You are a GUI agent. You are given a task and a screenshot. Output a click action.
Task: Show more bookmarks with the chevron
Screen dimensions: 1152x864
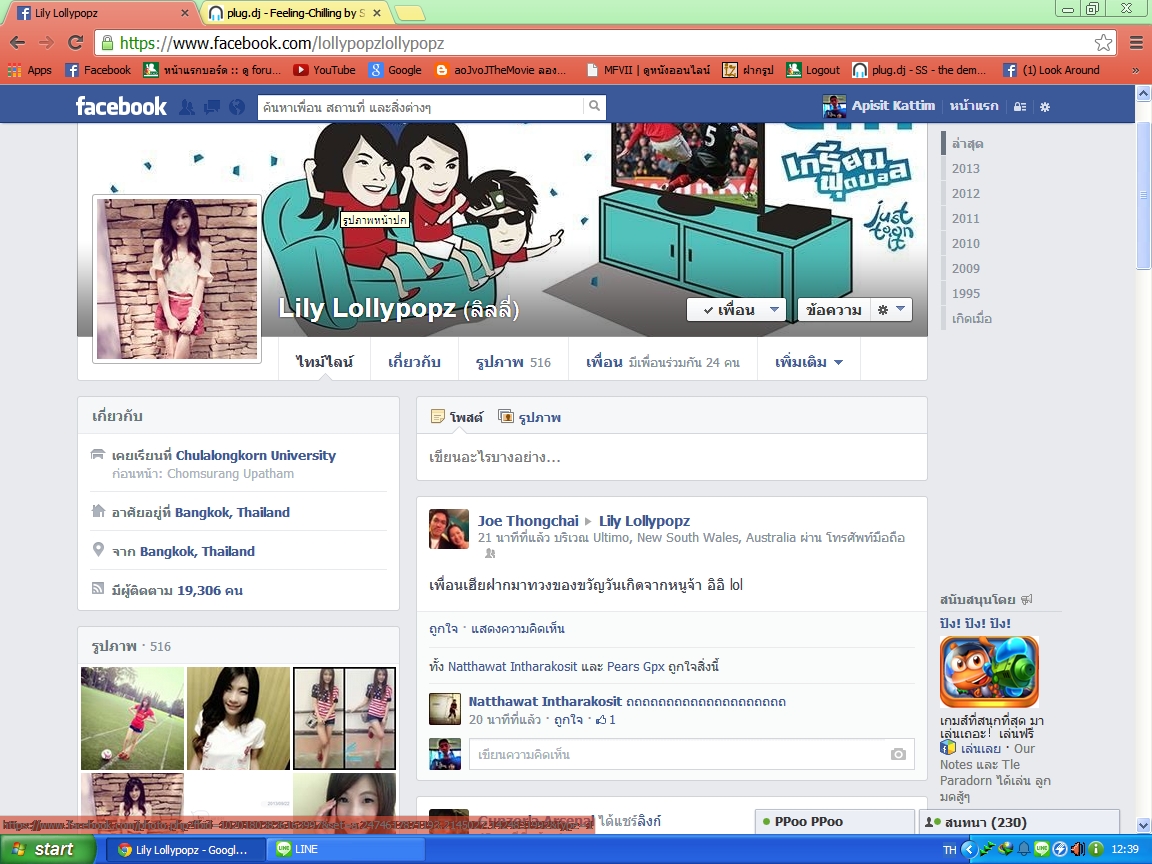[1136, 71]
